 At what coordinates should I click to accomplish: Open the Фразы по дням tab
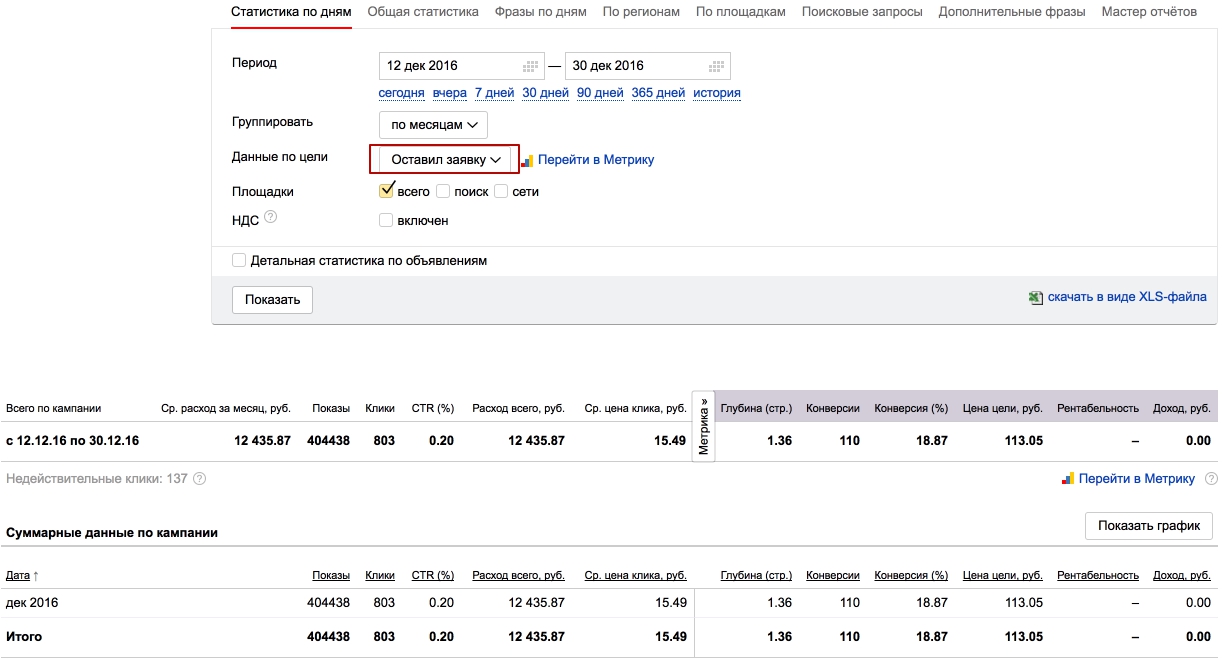pyautogui.click(x=540, y=12)
